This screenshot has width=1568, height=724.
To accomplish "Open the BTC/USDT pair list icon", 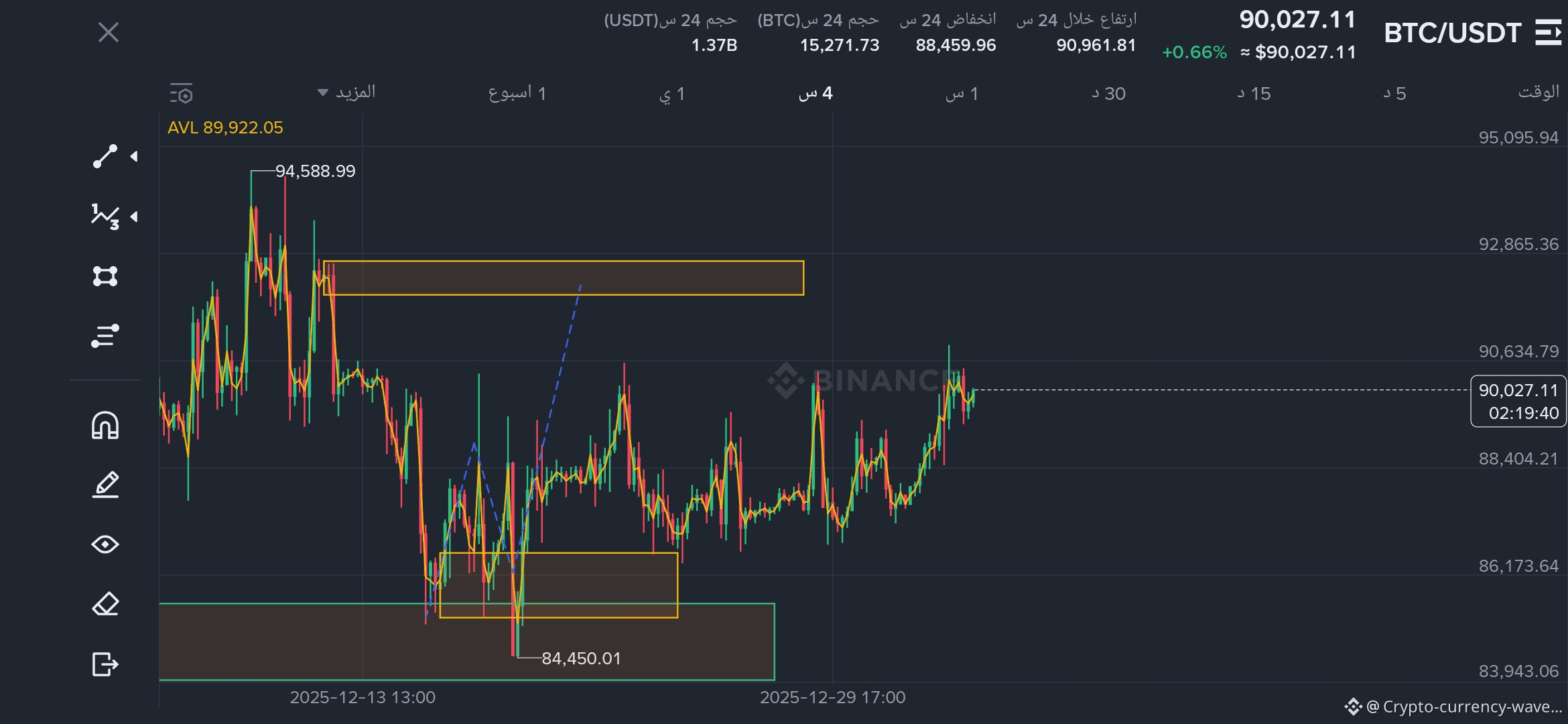I will [x=1548, y=32].
